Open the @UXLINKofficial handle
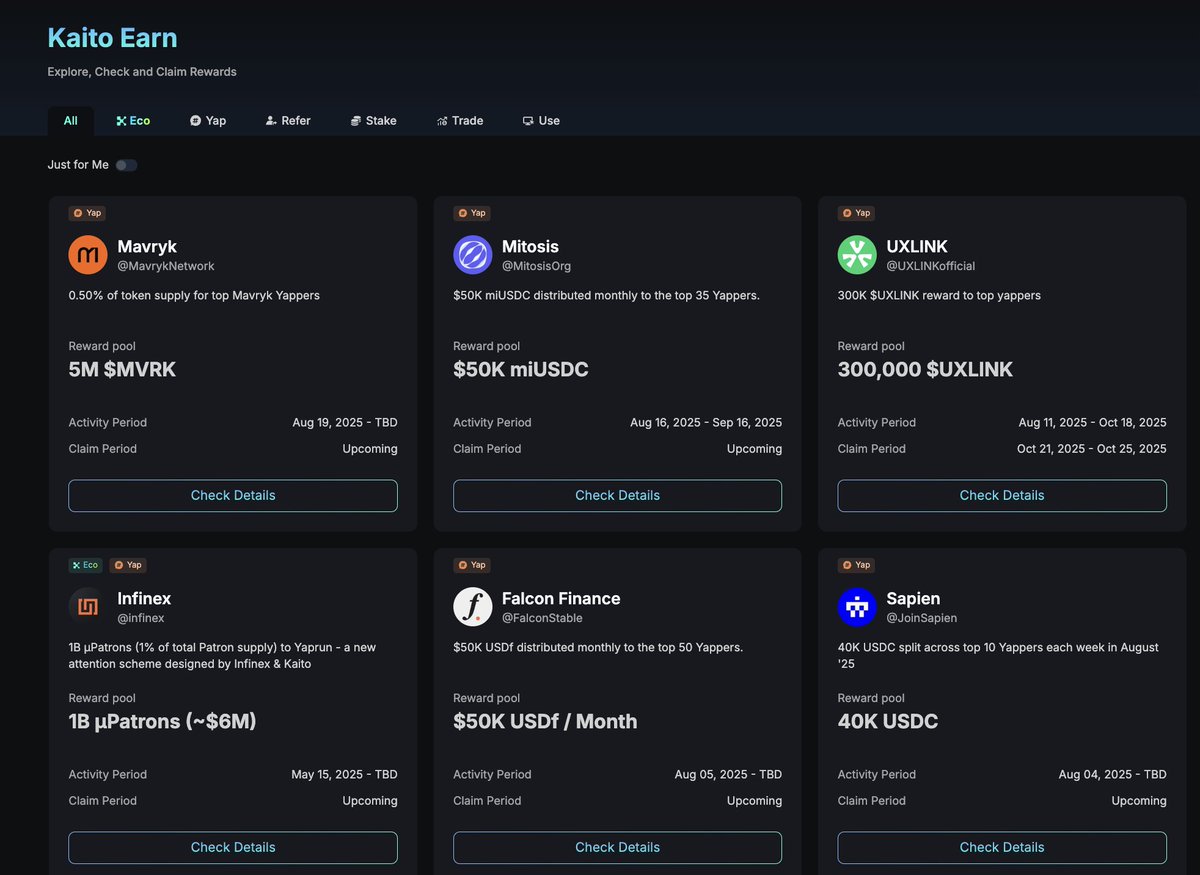The height and width of the screenshot is (875, 1200). click(x=931, y=266)
